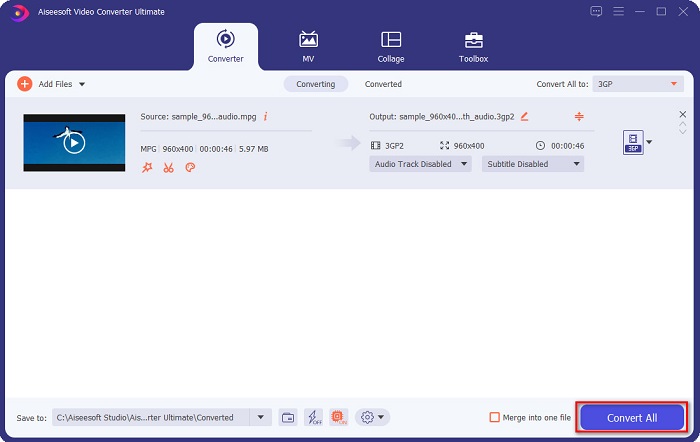Open the settings gear menu
700x442 pixels.
click(372, 417)
